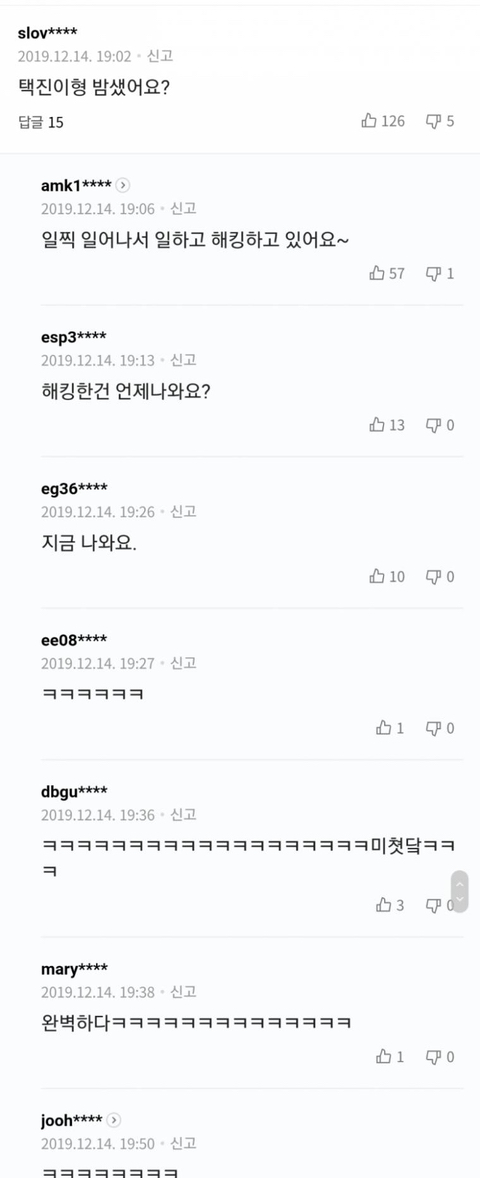Like eg36**** reply '지금 나와요.'
480x1178 pixels.
pos(387,577)
